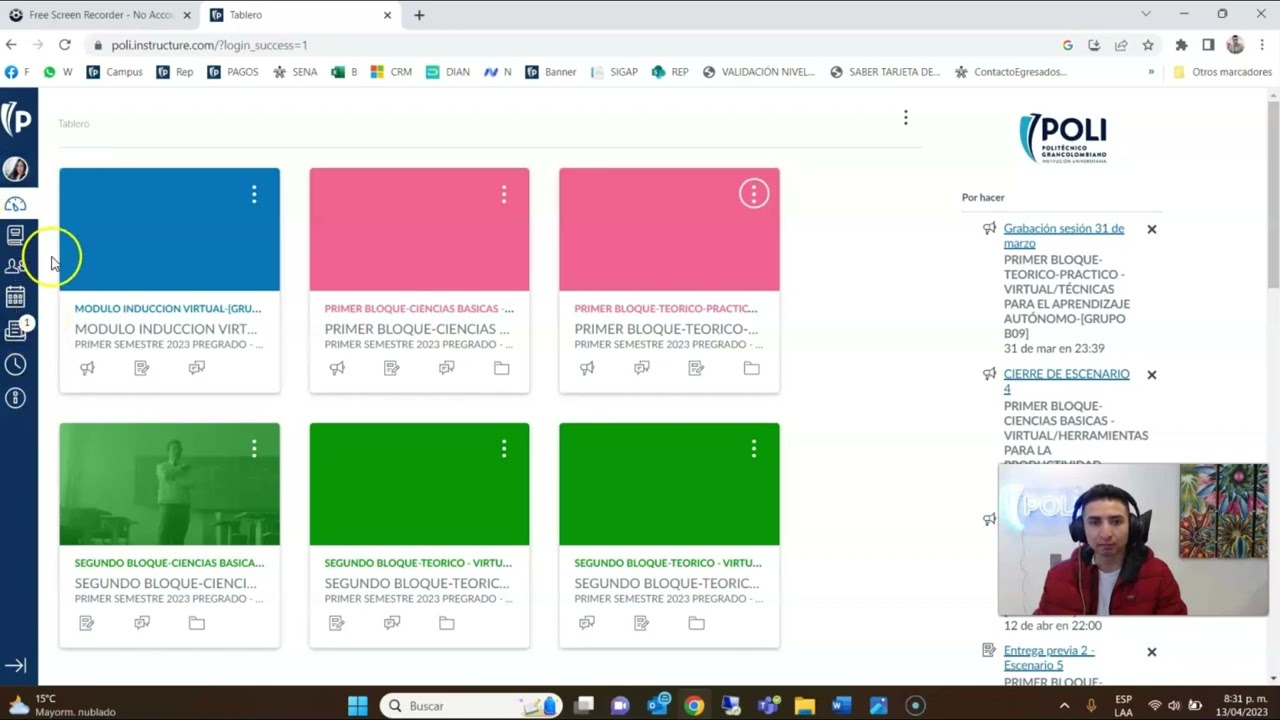Open the Calendar icon in sidebar
Image resolution: width=1280 pixels, height=720 pixels.
pos(15,297)
